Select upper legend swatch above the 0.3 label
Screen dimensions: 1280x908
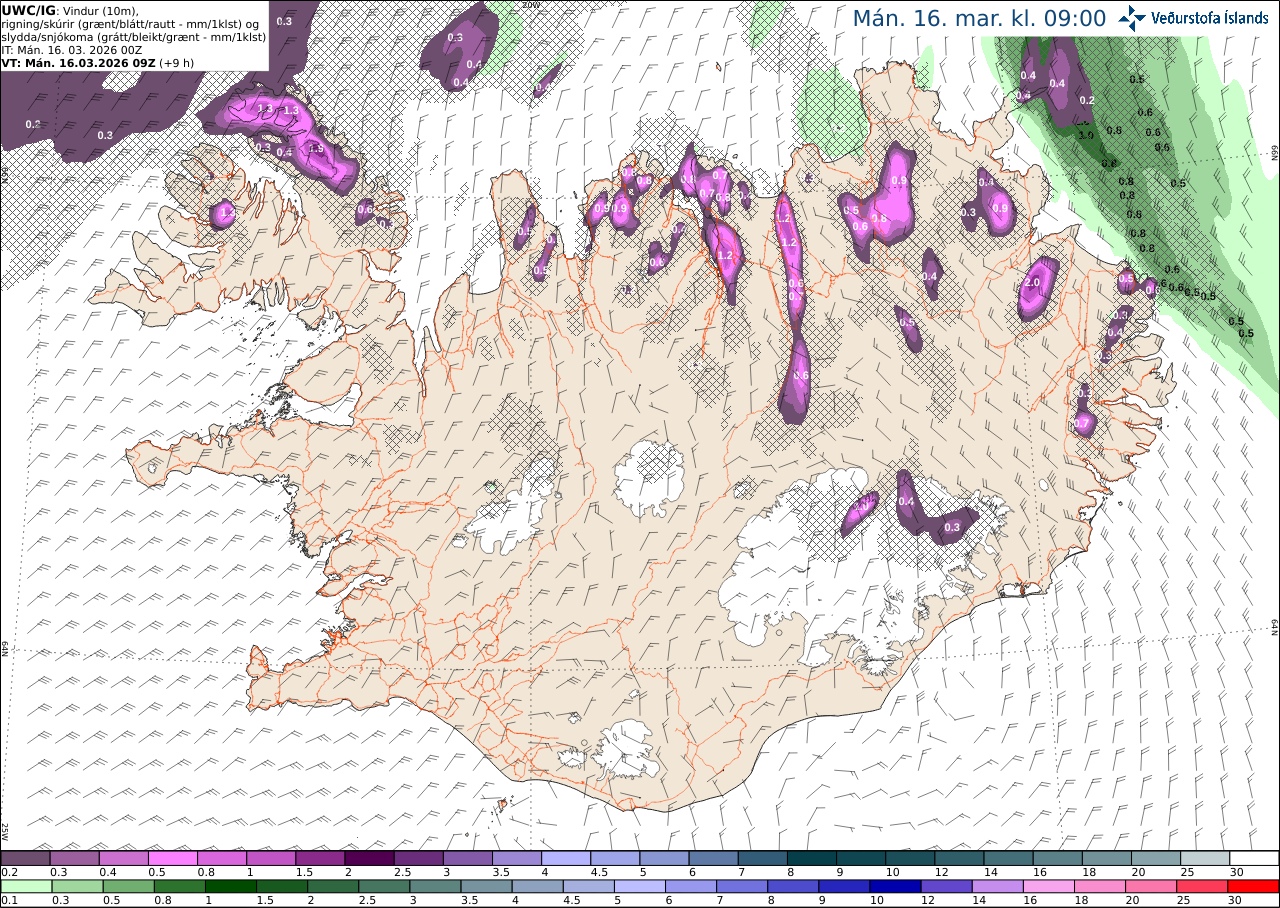pyautogui.click(x=74, y=858)
